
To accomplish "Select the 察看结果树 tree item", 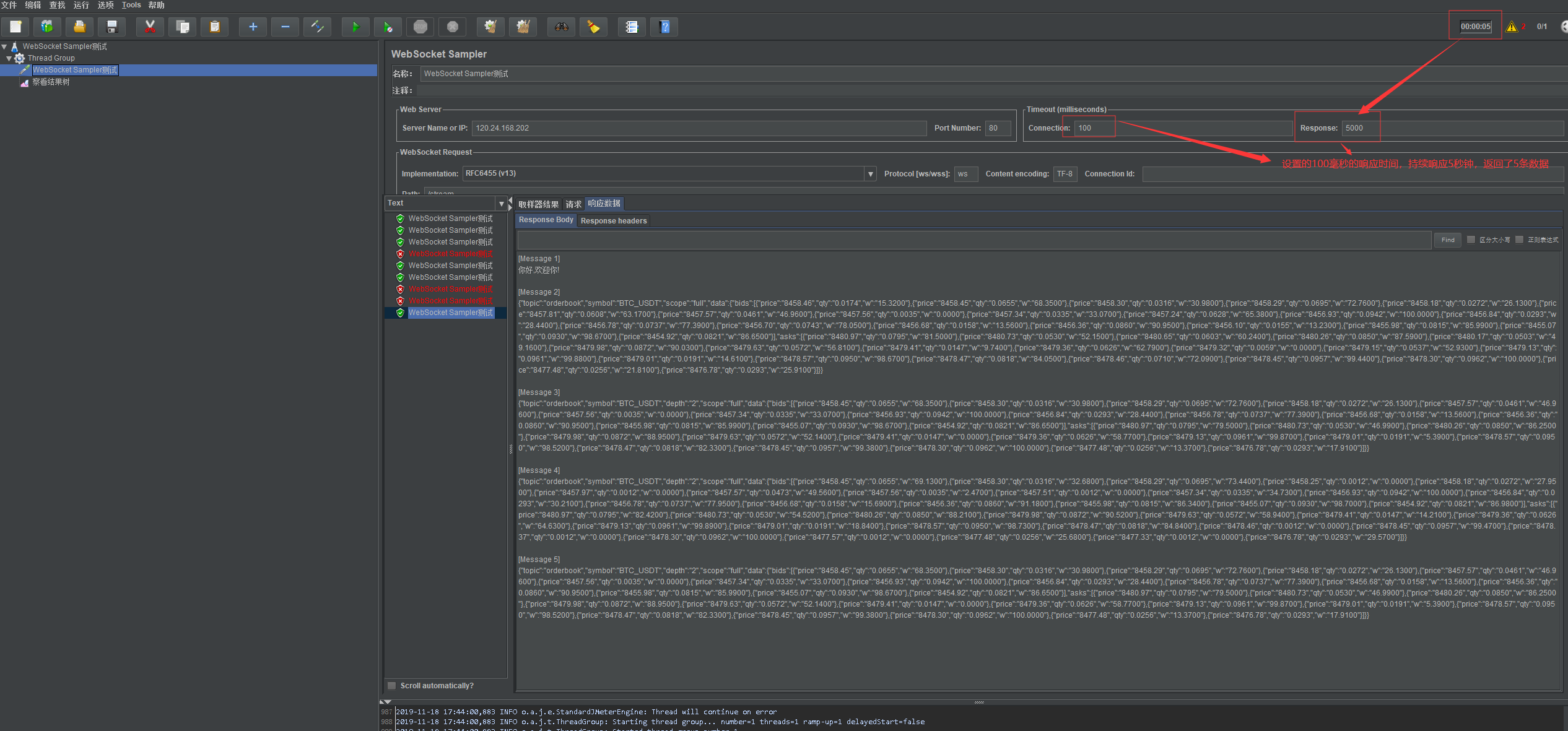I will (51, 82).
